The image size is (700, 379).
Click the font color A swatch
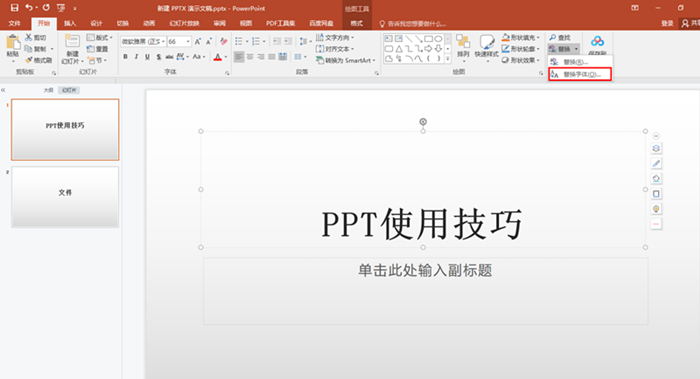[217, 57]
